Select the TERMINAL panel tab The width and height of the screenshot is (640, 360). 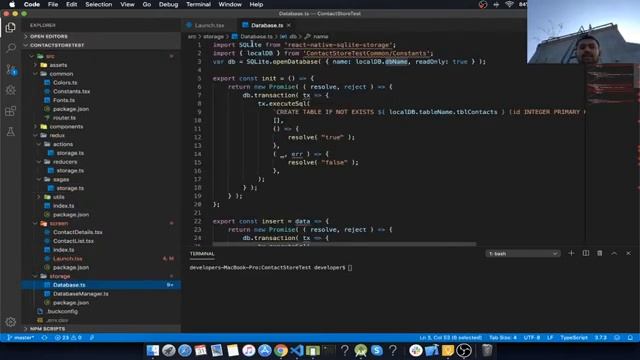202,253
